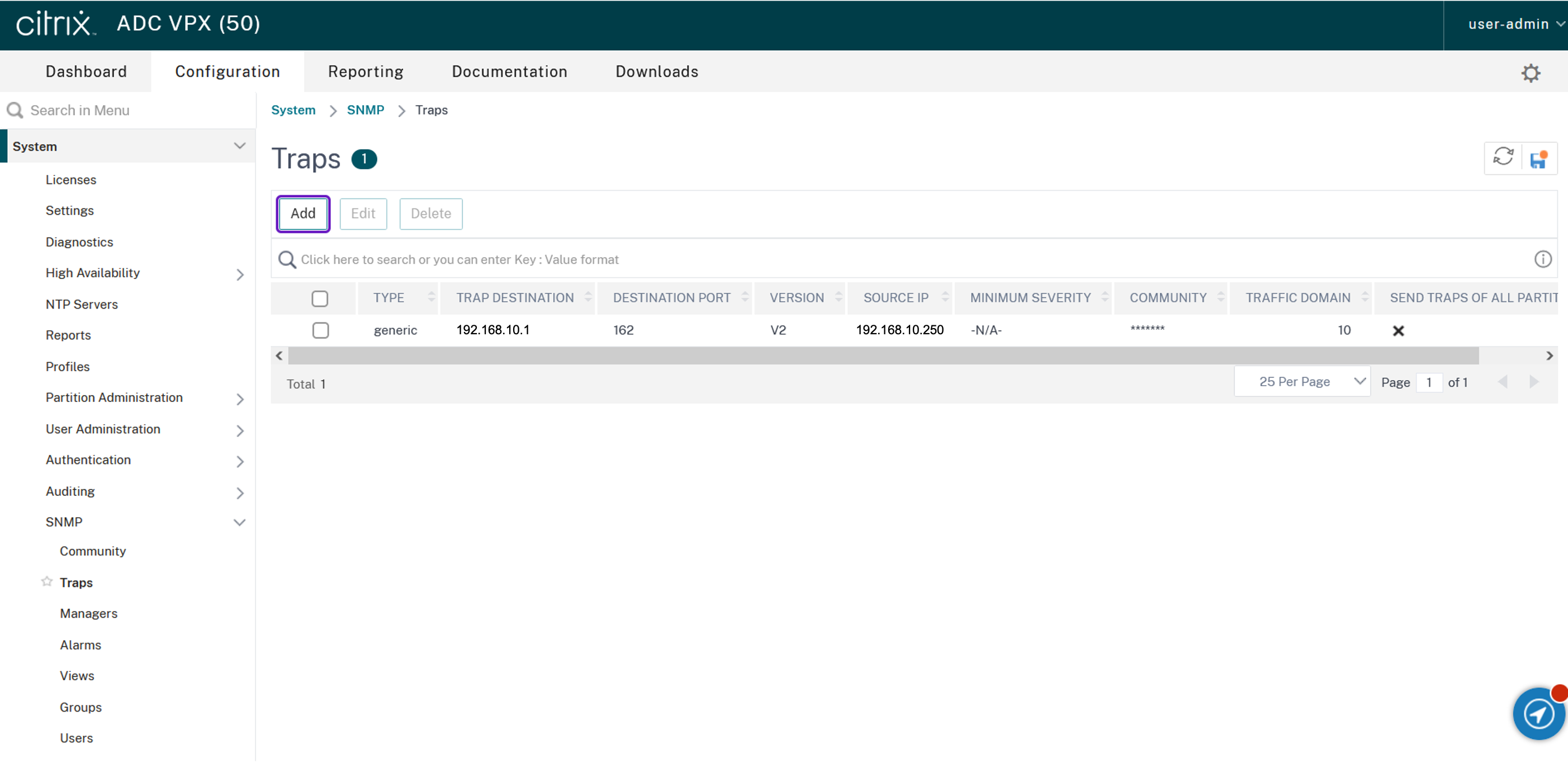This screenshot has height=763, width=1568.
Task: Open the blue navigation help bubble
Action: point(1538,713)
